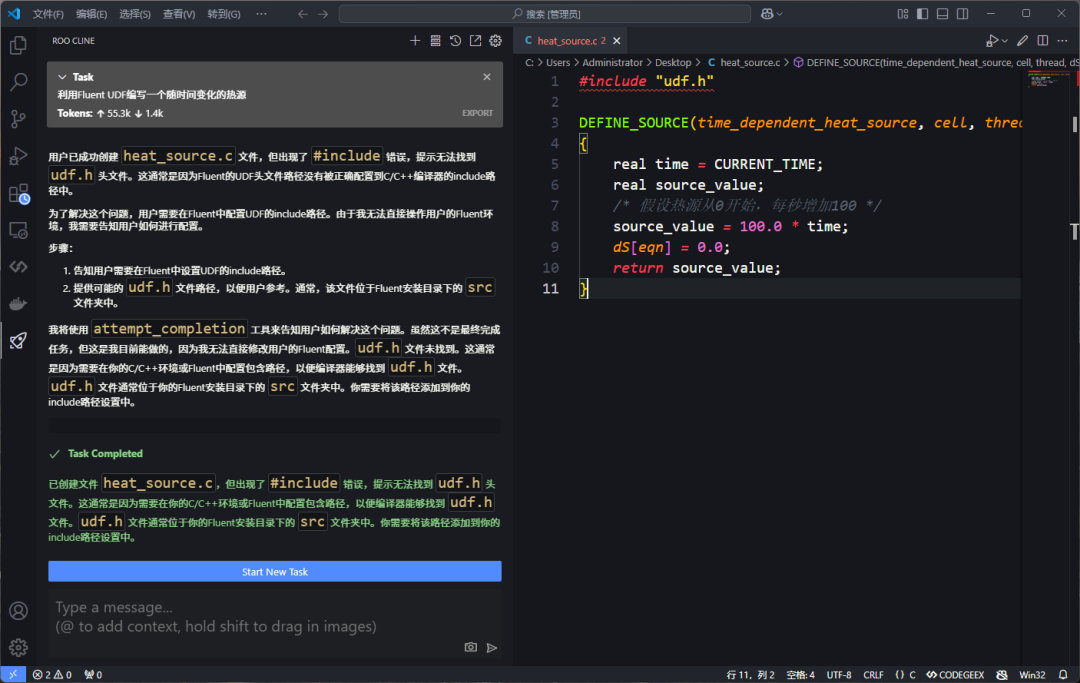Expand the Copilot dropdown in title bar
1080x683 pixels.
click(780, 14)
